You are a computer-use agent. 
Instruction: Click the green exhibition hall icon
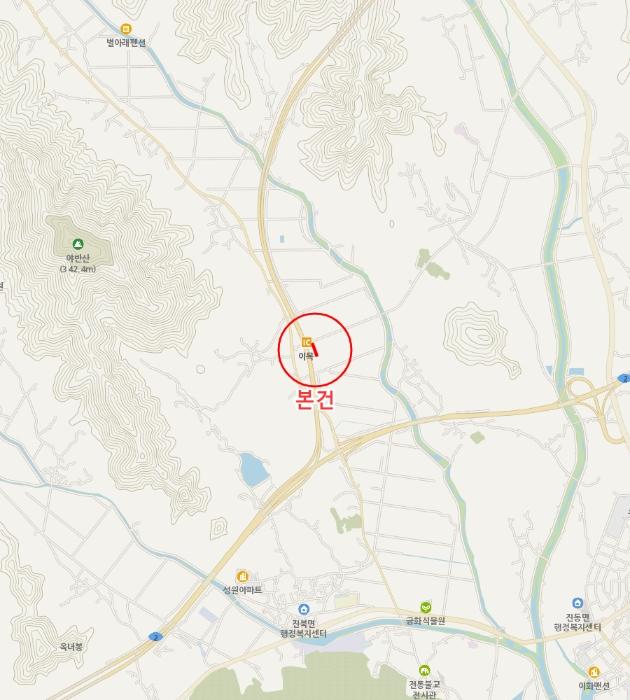[x=424, y=671]
